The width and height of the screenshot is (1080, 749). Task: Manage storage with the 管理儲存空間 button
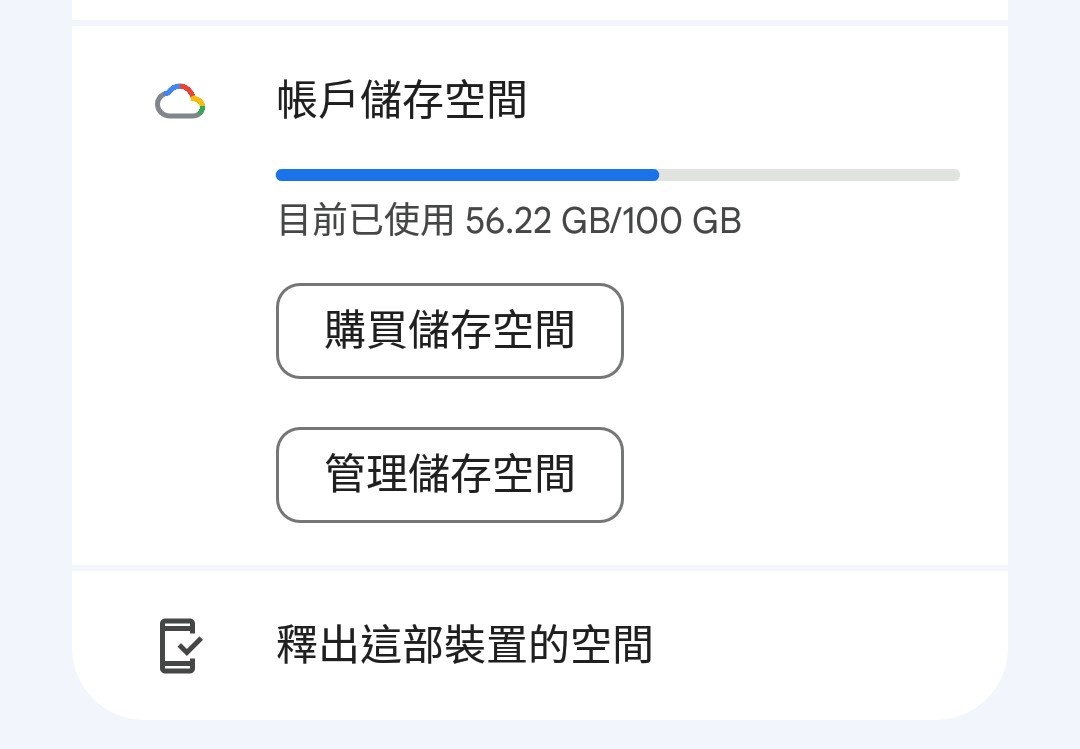pyautogui.click(x=449, y=475)
